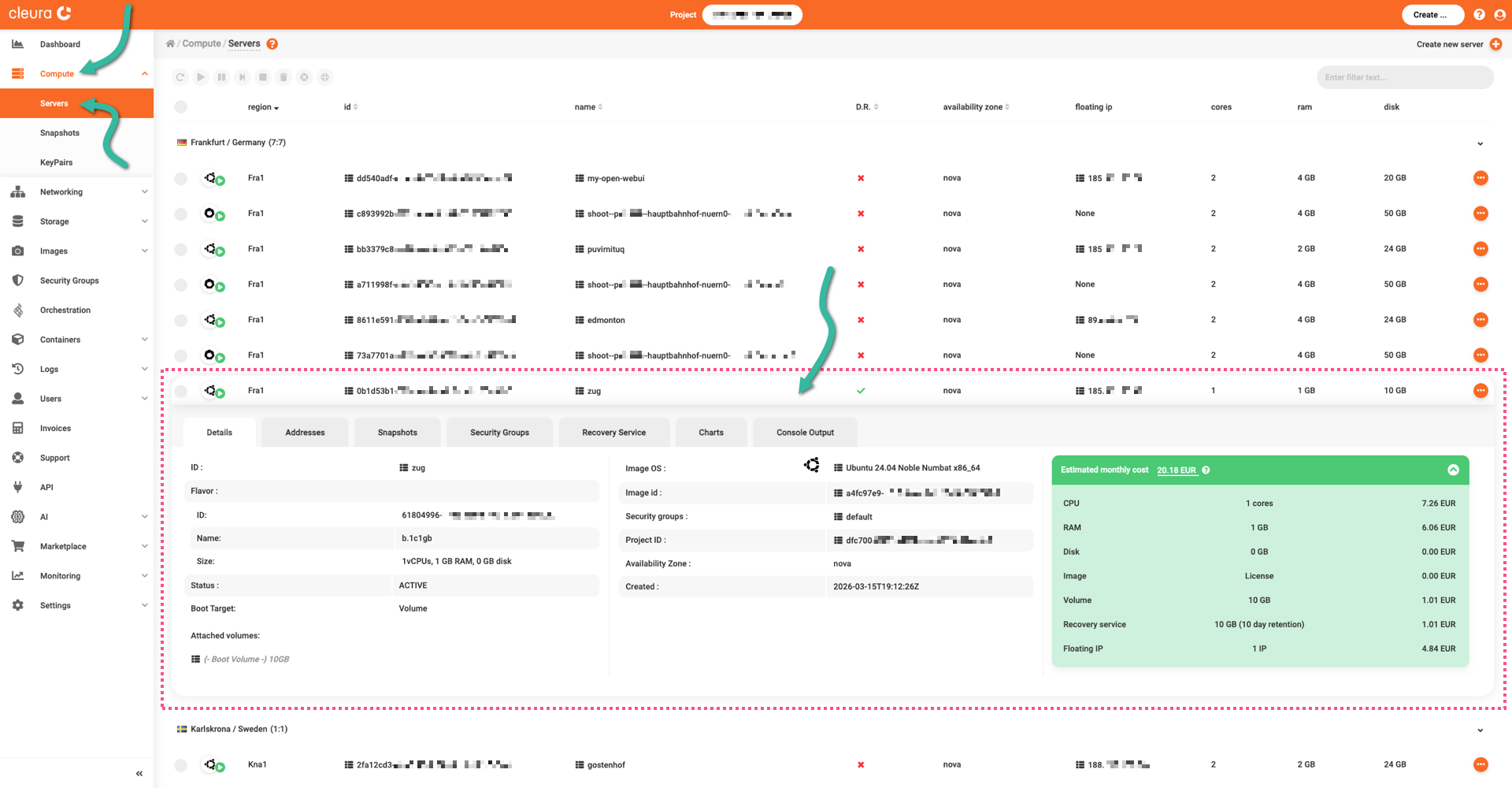Open actions menu dots on zug server row
Viewport: 1512px width, 788px height.
(1480, 390)
